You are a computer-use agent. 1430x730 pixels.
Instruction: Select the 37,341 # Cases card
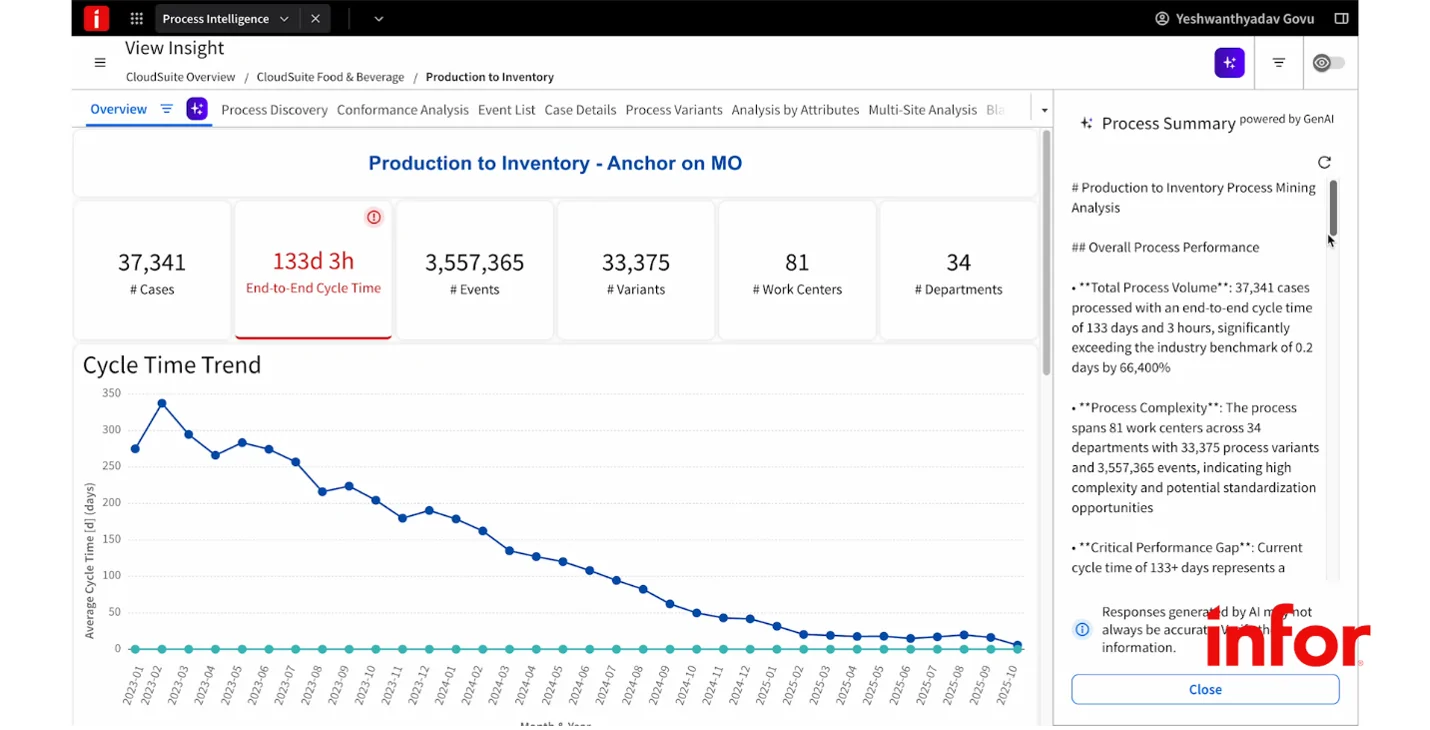point(152,271)
